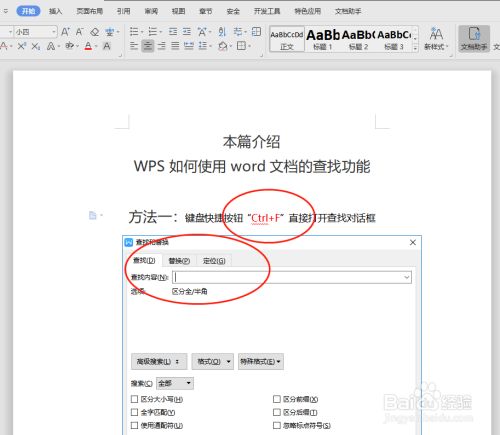Click the decrease font size icon
Viewport: 500px width, 435px height.
coord(79,32)
